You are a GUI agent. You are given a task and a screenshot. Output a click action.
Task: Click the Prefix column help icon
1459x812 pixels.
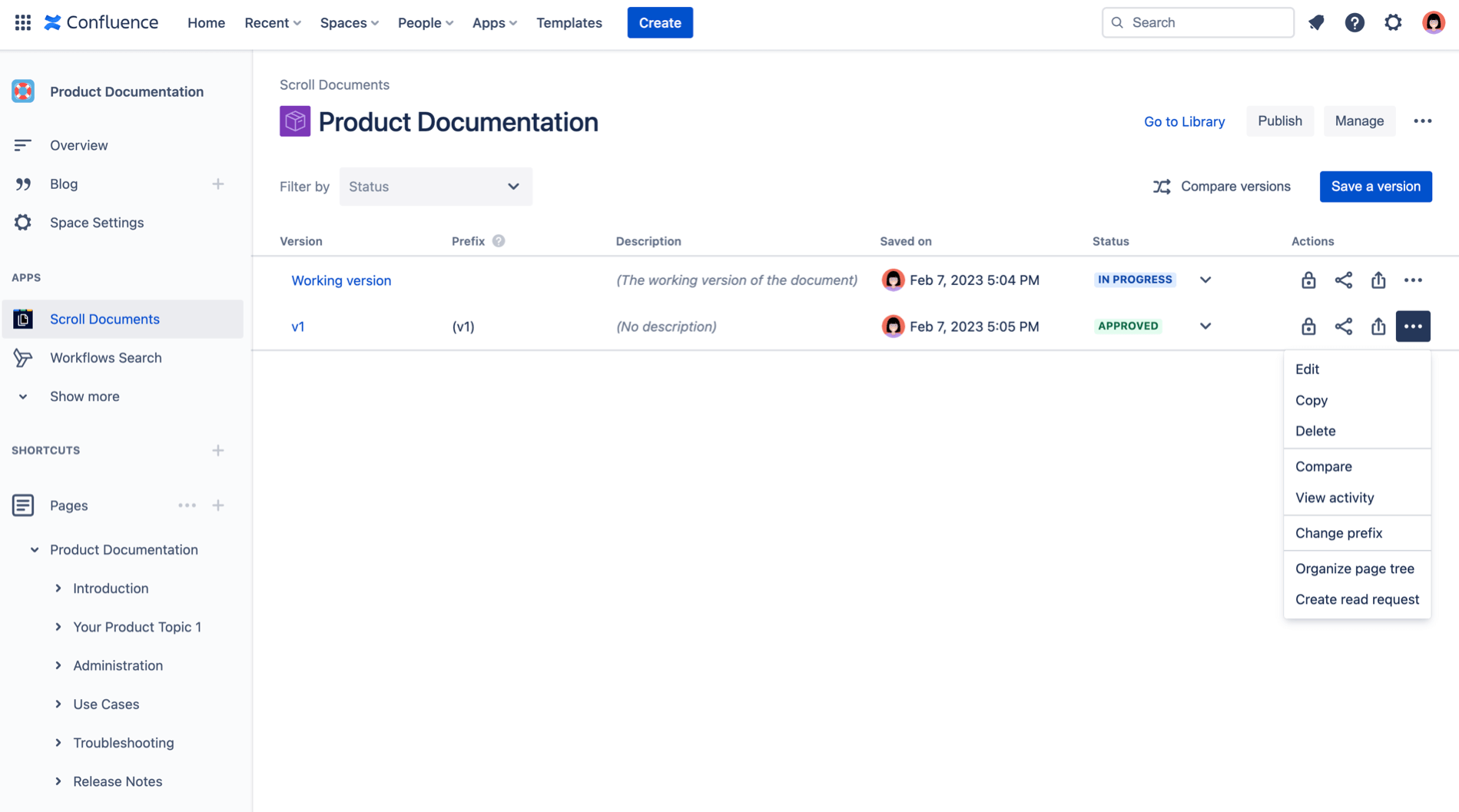499,241
